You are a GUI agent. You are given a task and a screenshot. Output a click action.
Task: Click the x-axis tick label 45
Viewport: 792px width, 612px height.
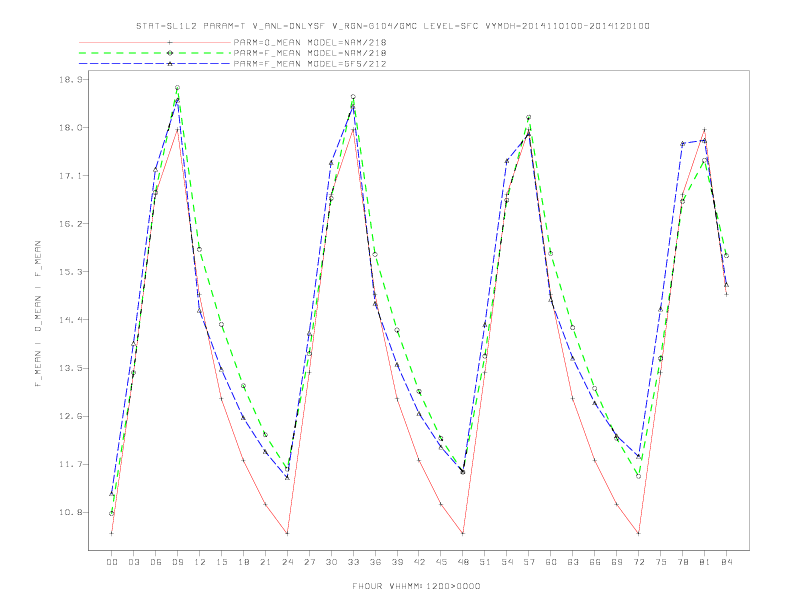(441, 562)
